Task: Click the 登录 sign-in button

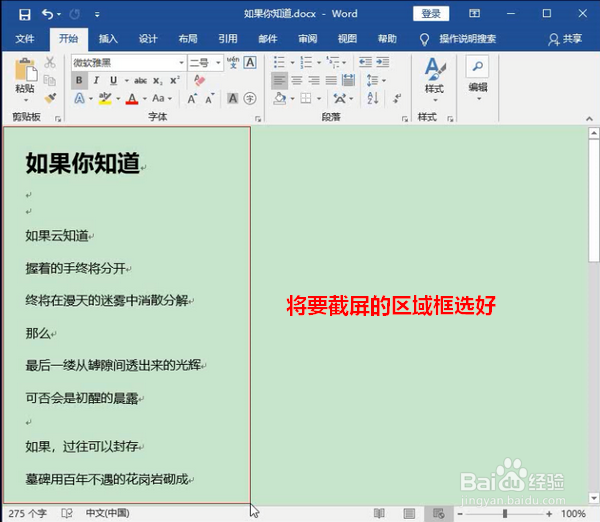Action: 431,14
